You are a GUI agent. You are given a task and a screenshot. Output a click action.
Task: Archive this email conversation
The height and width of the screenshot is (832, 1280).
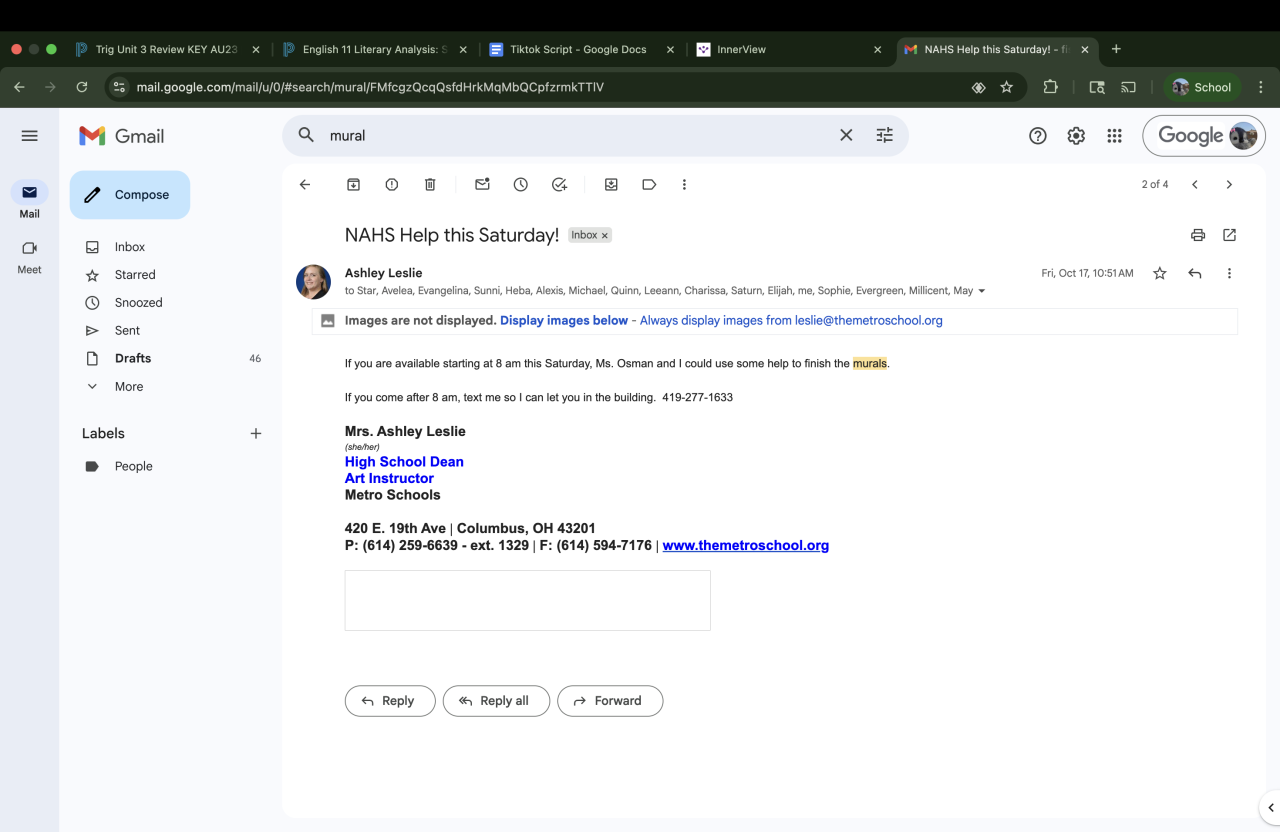click(353, 184)
